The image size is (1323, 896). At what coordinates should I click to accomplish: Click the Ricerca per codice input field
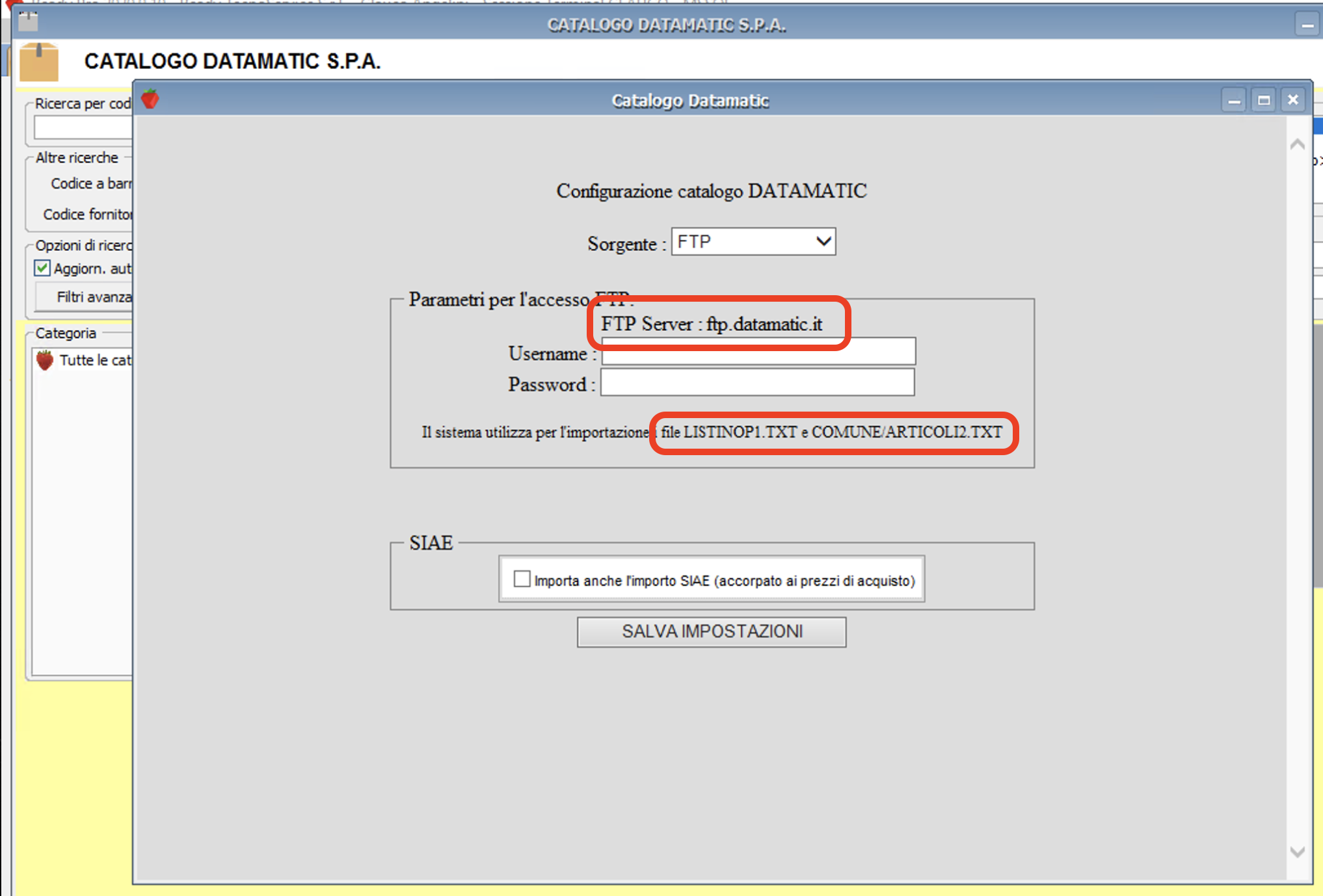[x=83, y=128]
